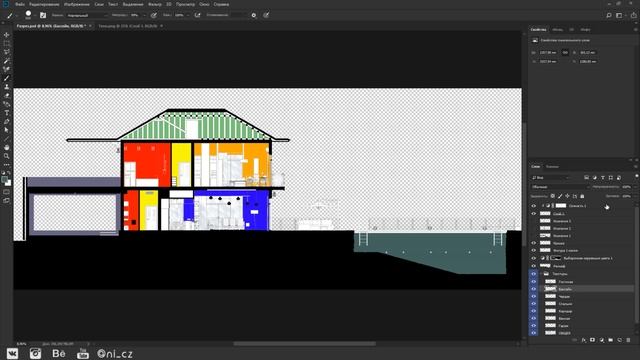Hide the Гостиная layer

tap(533, 282)
